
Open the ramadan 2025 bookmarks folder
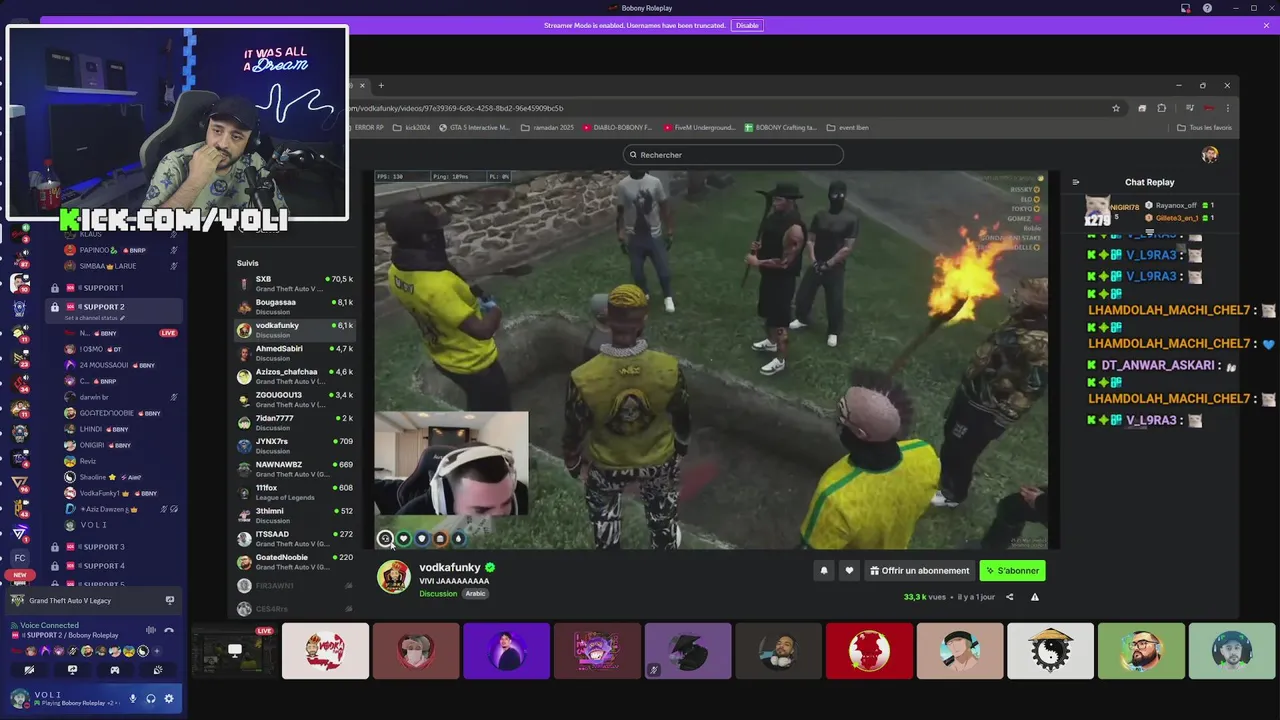pyautogui.click(x=547, y=128)
